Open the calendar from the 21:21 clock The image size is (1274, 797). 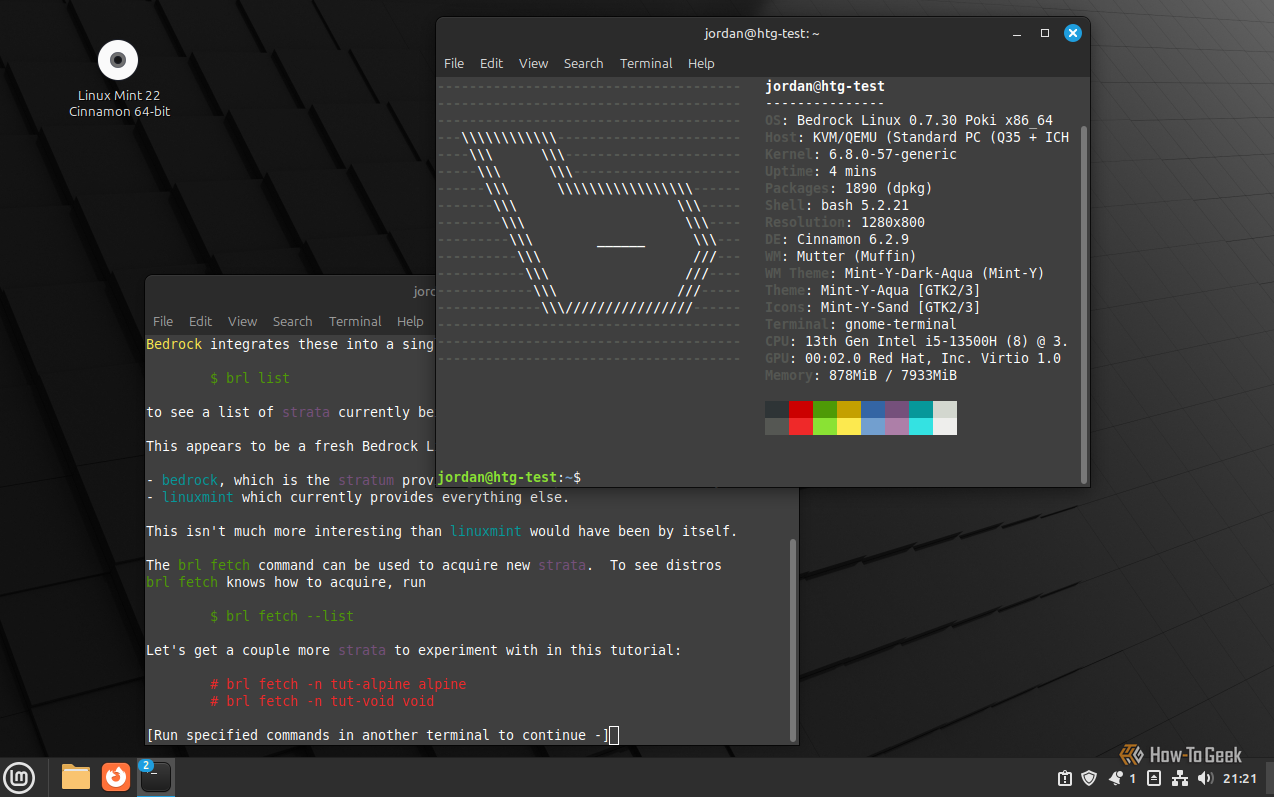[x=1240, y=778]
